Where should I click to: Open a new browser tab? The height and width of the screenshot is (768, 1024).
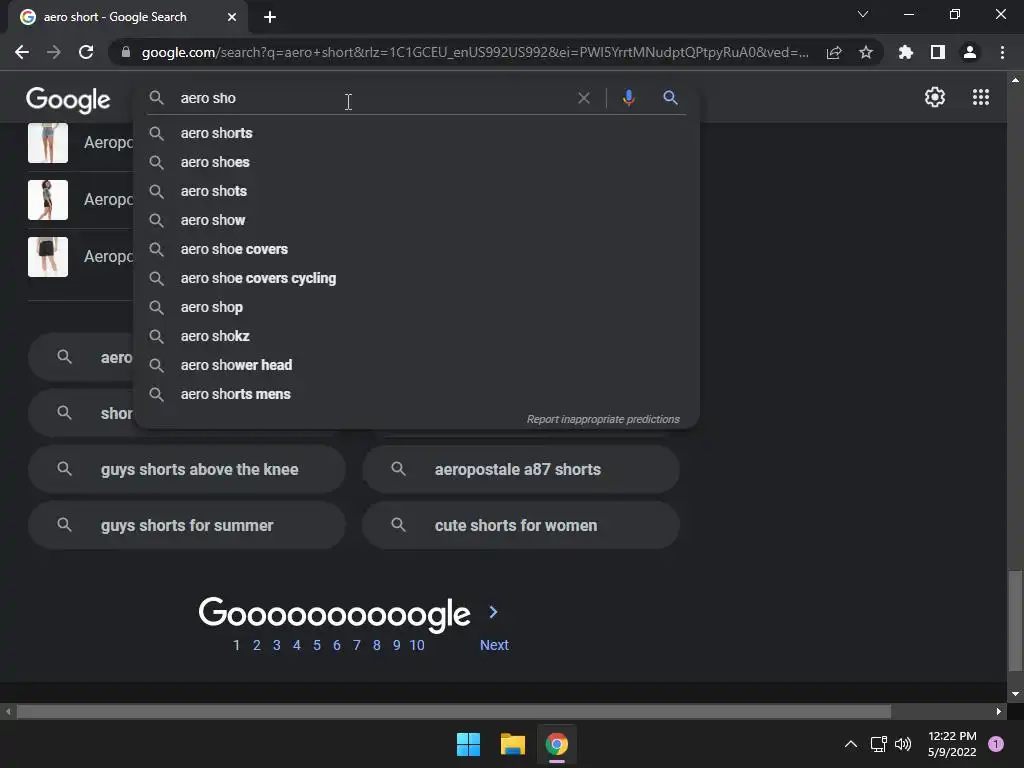click(x=270, y=17)
